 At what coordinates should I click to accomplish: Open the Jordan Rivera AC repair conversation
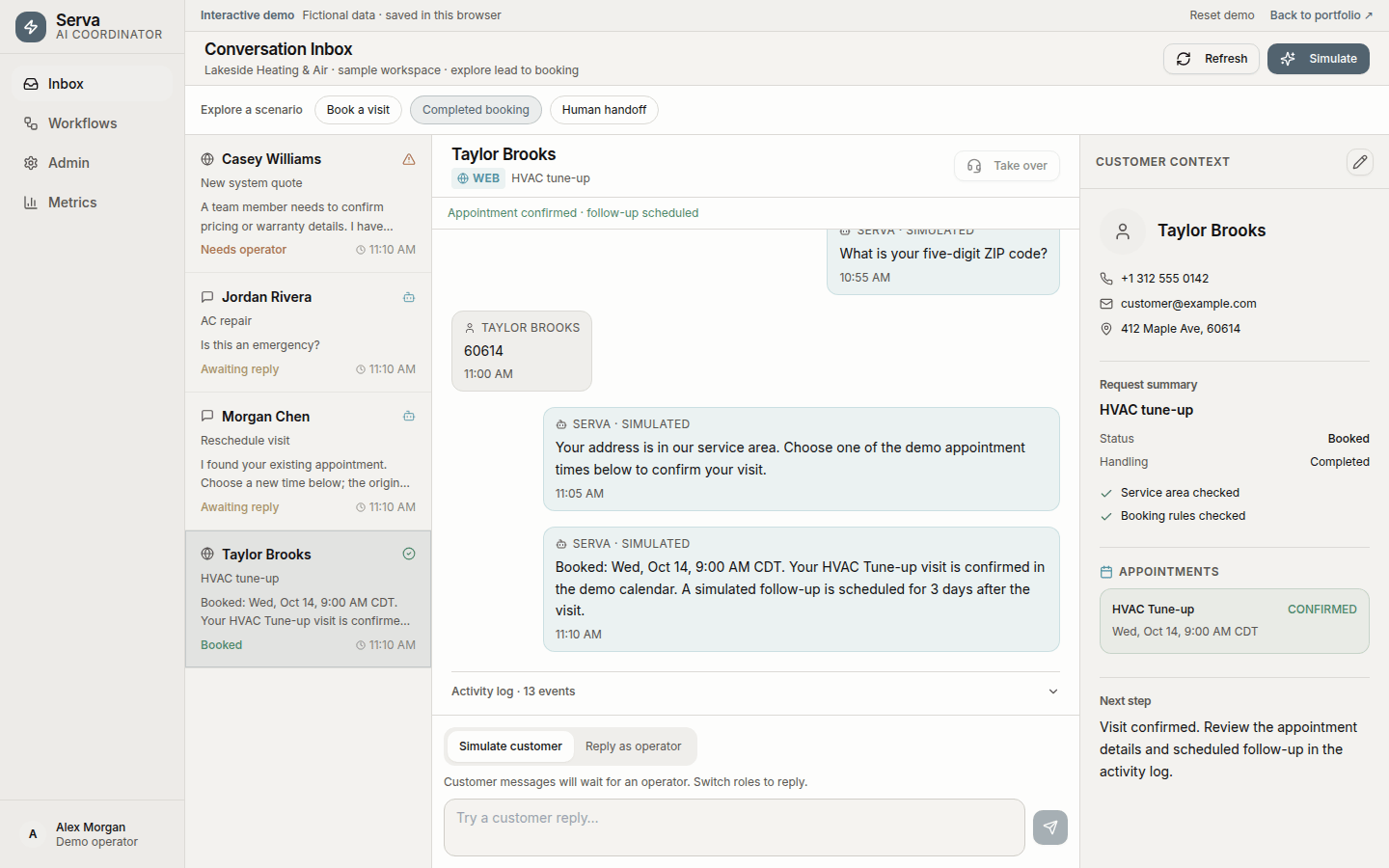point(309,333)
